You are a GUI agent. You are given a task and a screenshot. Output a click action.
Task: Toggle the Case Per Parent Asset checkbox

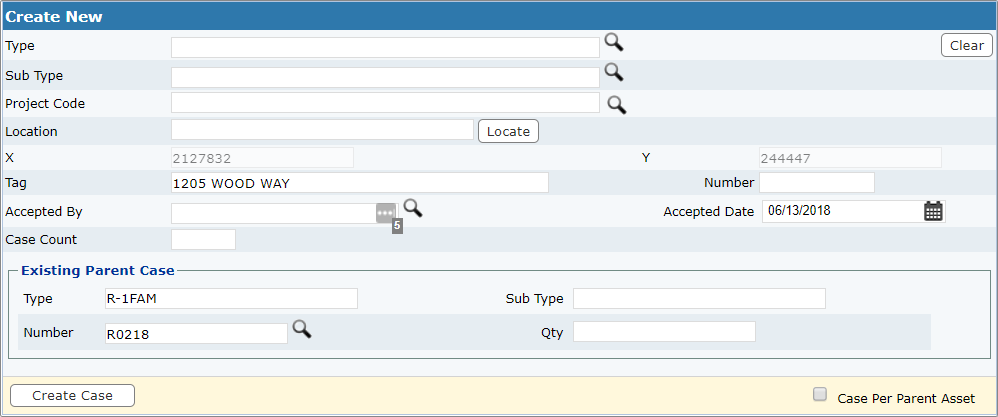coord(820,395)
